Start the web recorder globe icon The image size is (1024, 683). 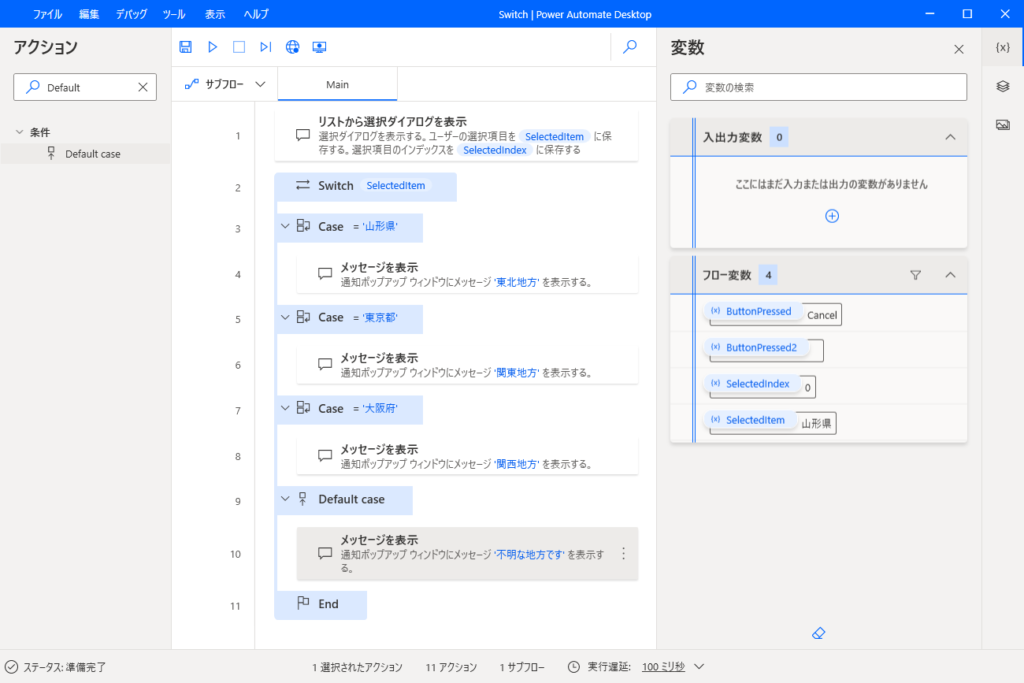point(293,47)
